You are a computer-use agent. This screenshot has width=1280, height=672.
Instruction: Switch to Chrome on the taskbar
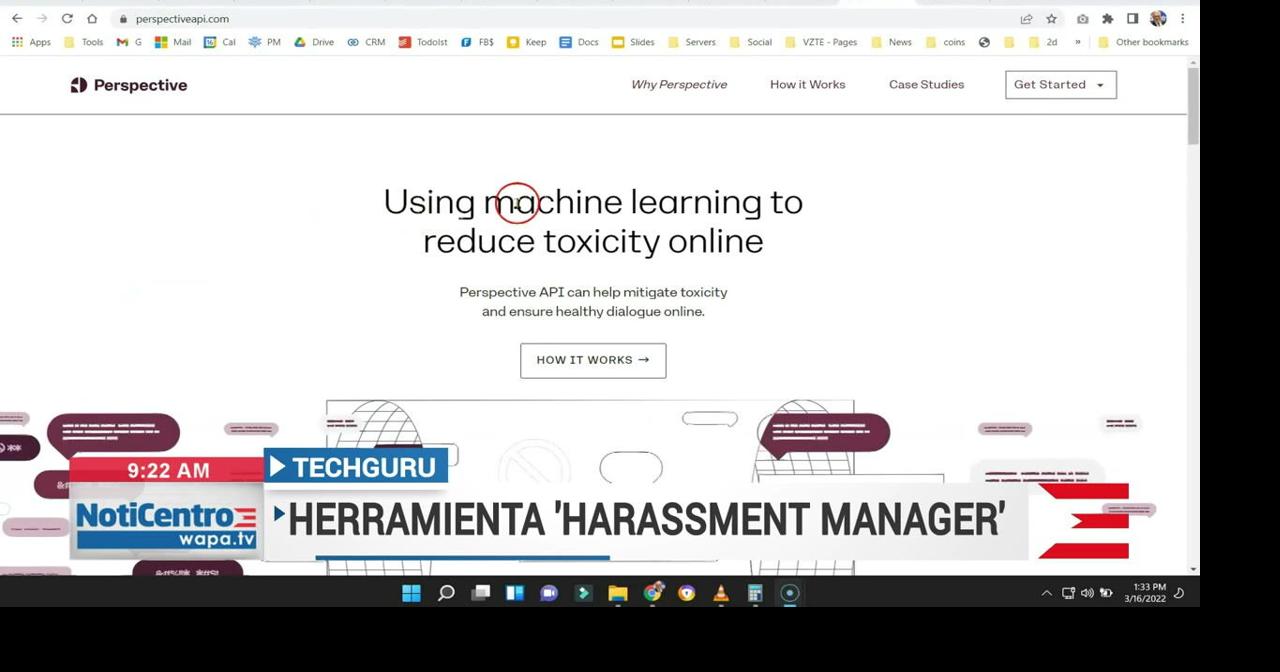pos(652,593)
